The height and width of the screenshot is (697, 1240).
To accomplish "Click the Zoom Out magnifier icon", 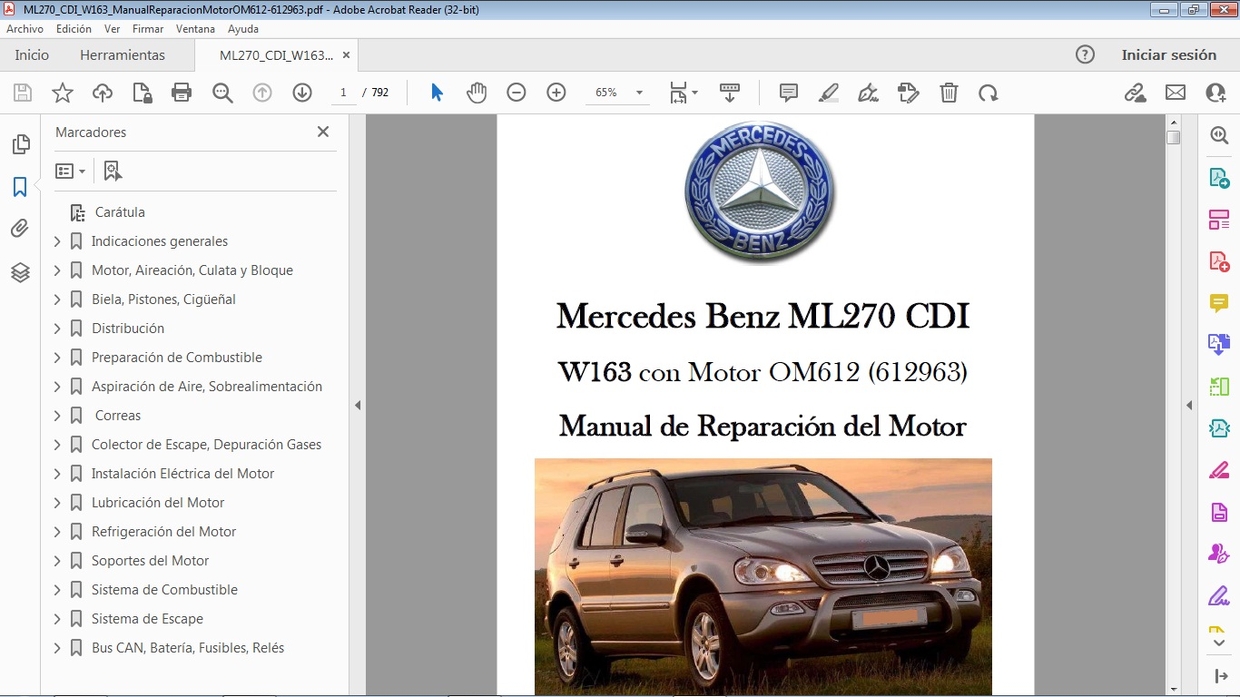I will [516, 92].
